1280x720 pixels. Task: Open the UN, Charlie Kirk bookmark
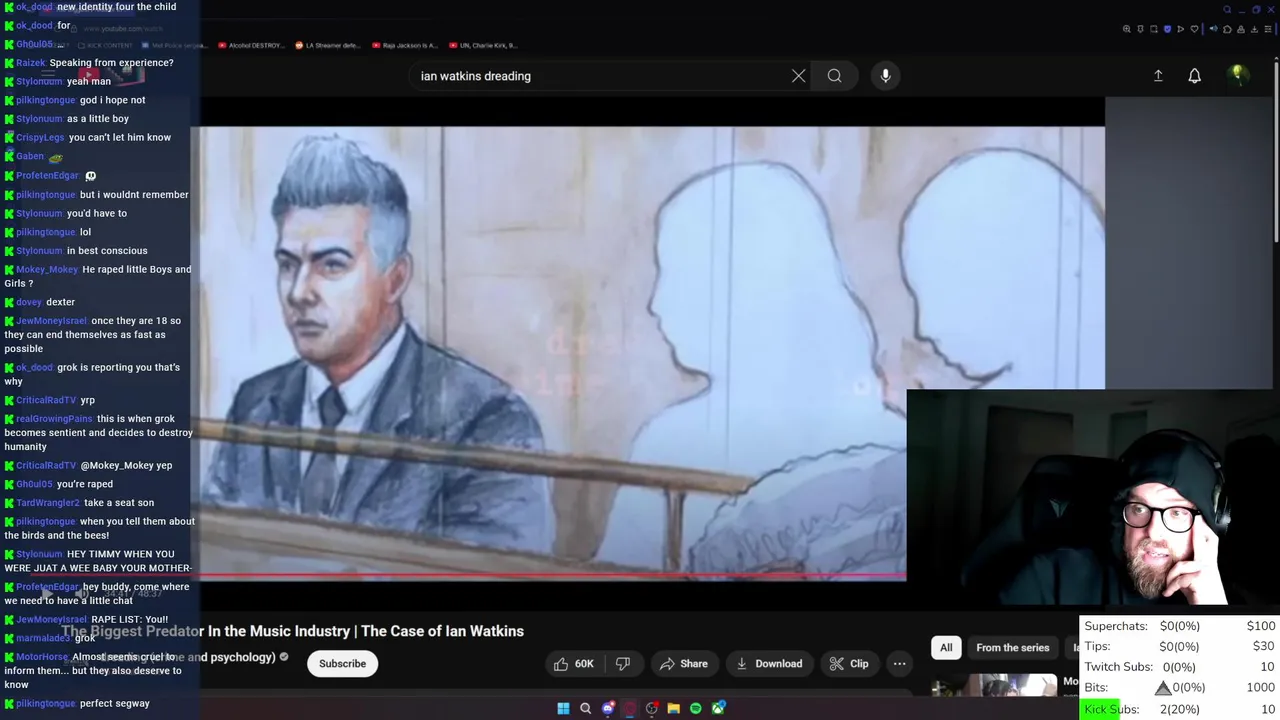[x=483, y=45]
